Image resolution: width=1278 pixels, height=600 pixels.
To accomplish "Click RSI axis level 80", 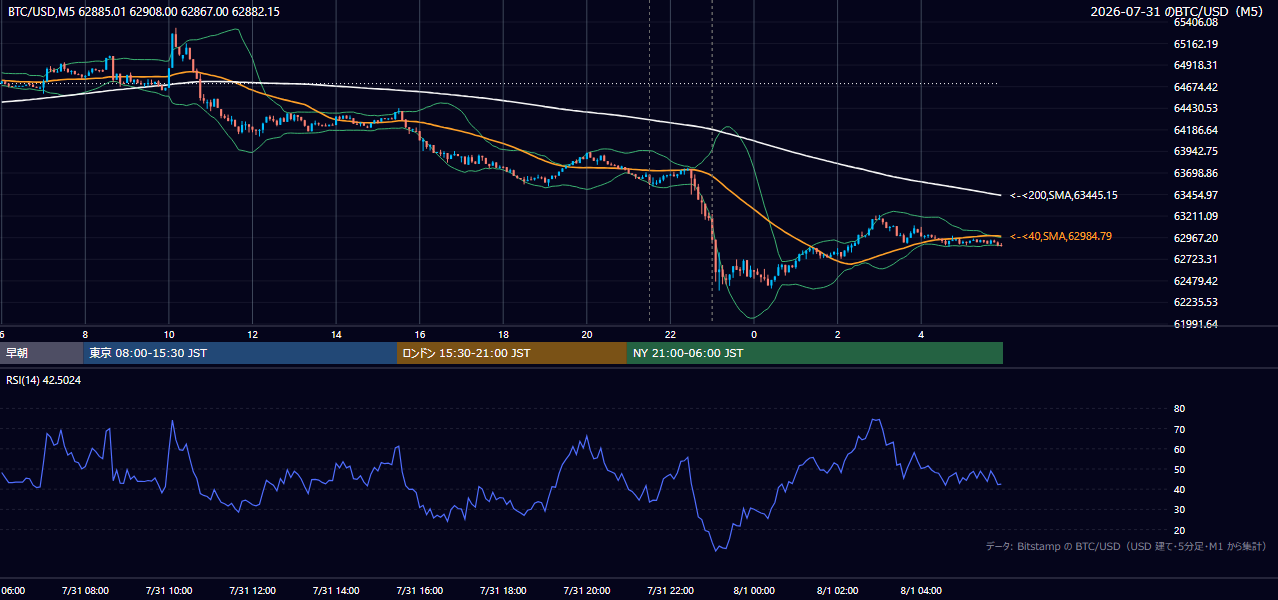I will (1179, 409).
